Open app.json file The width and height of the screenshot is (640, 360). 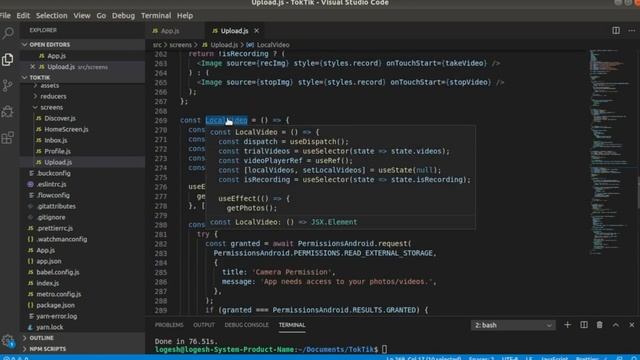click(x=83, y=261)
